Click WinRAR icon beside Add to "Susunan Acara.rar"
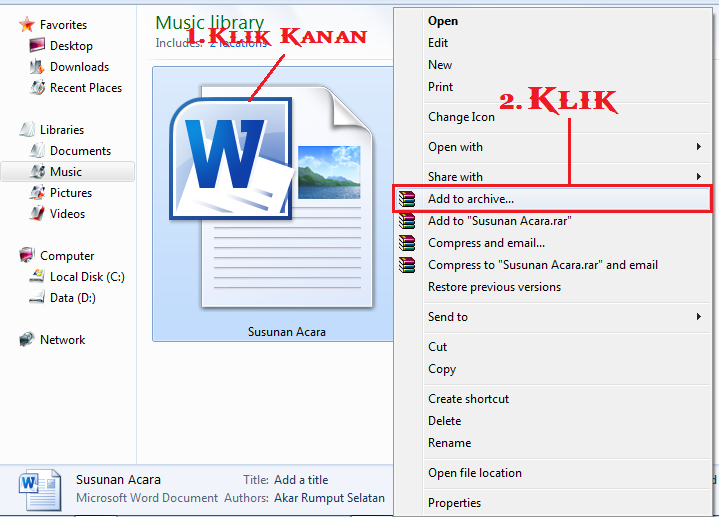Image resolution: width=719 pixels, height=517 pixels. (407, 221)
